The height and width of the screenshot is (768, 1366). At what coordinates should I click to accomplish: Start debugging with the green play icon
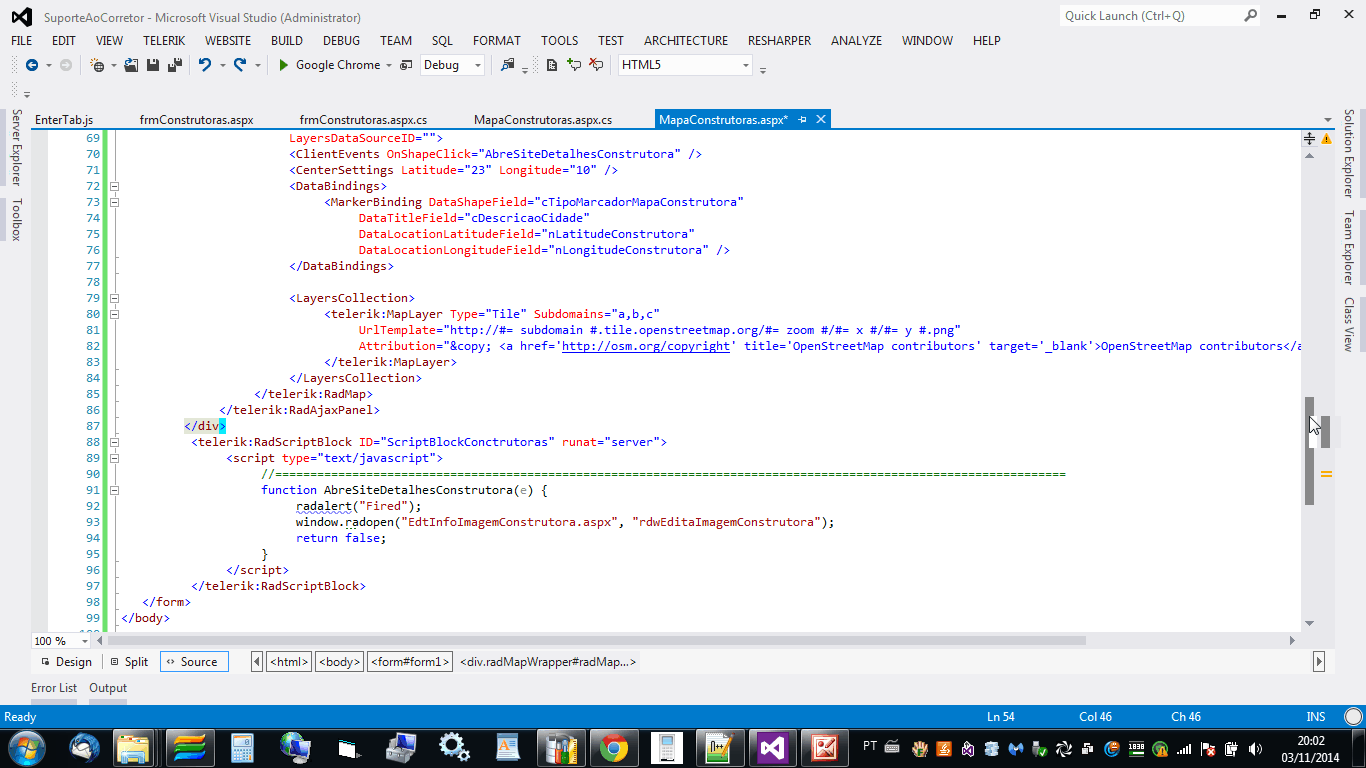tap(284, 65)
